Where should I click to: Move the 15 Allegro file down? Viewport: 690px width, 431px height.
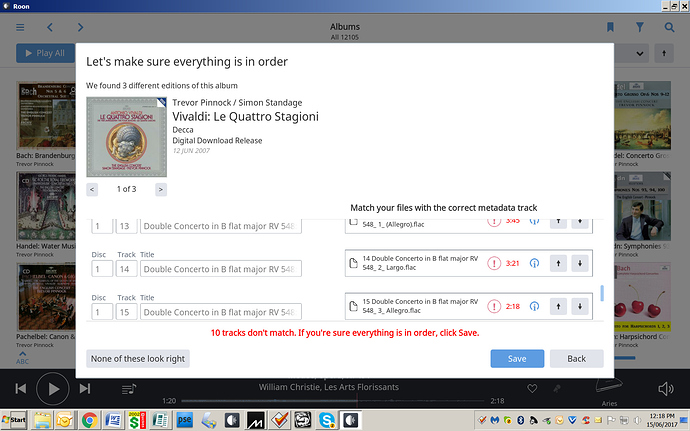[x=580, y=306]
